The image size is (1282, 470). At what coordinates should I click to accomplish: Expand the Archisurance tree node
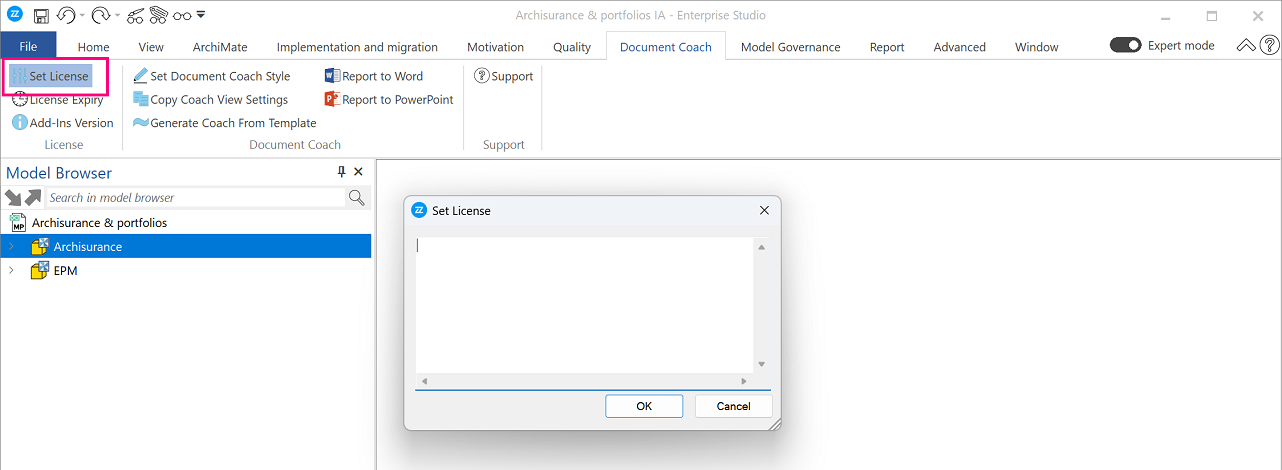[x=12, y=247]
